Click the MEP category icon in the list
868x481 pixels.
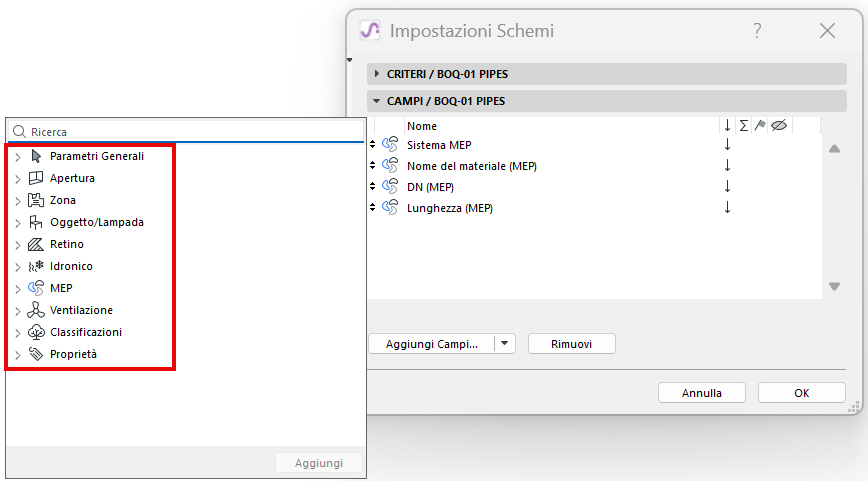[36, 288]
